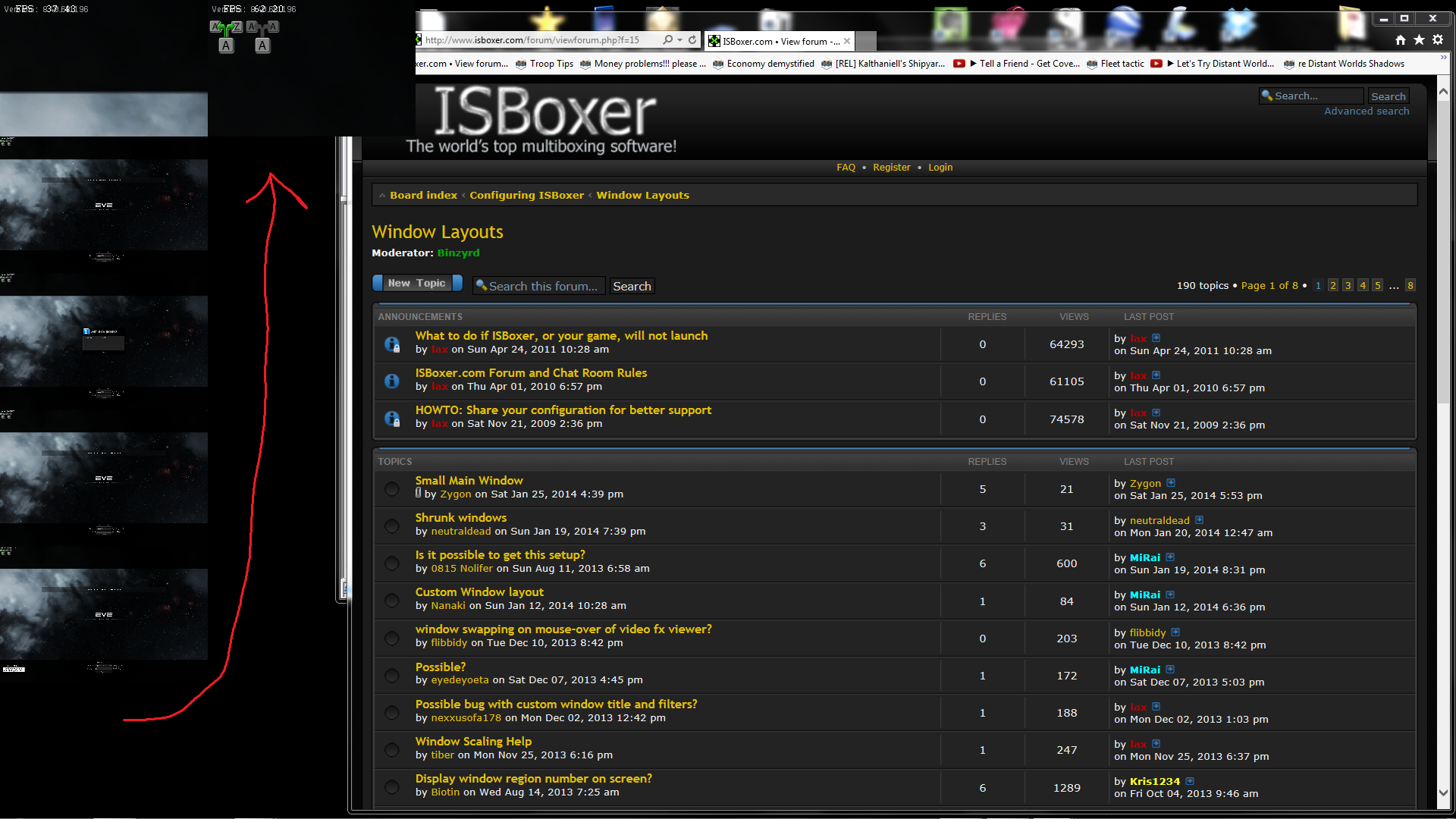Open Possible bug with custom window title topic

point(556,704)
